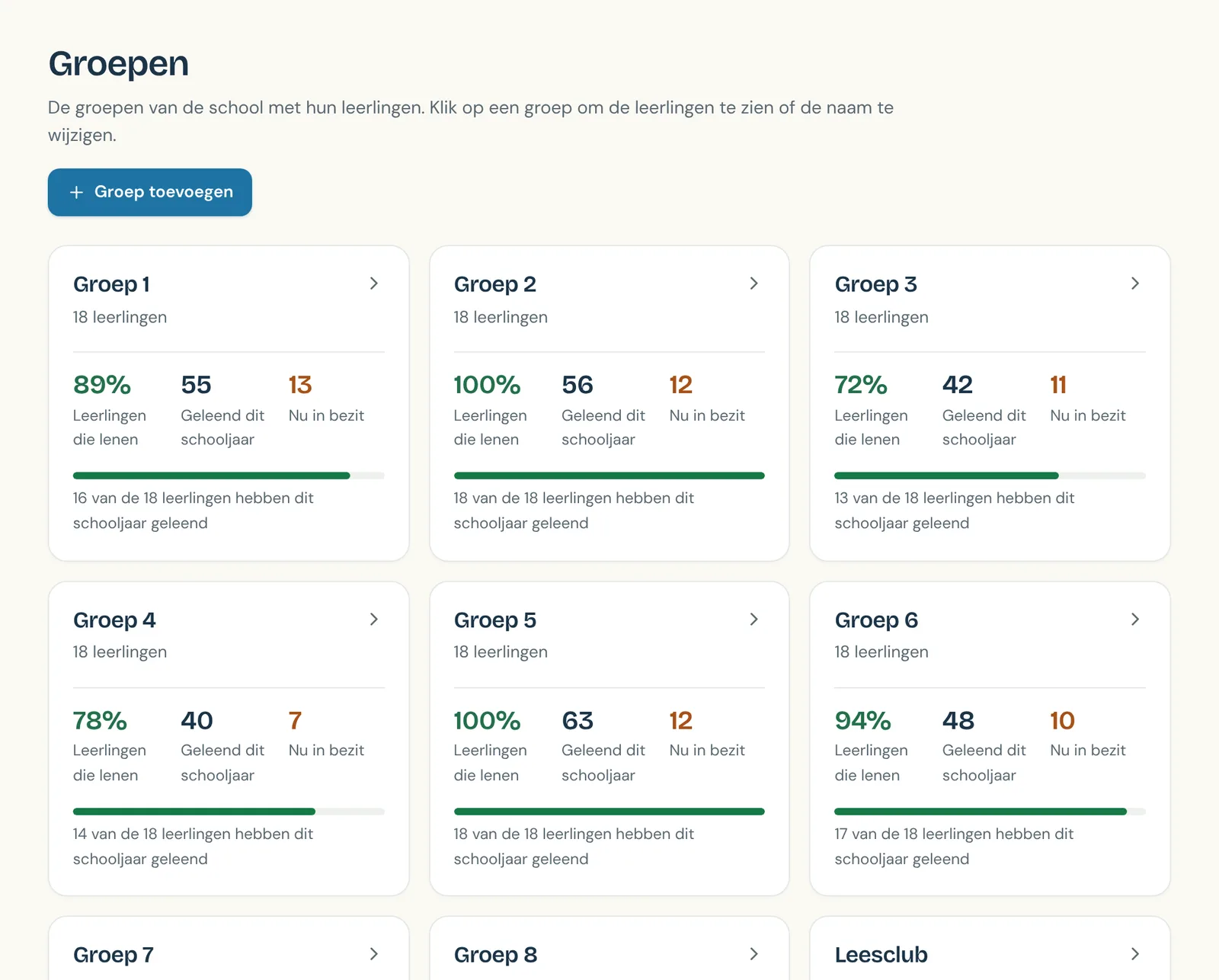Click the 7 Nu in bezit value

pyautogui.click(x=295, y=720)
